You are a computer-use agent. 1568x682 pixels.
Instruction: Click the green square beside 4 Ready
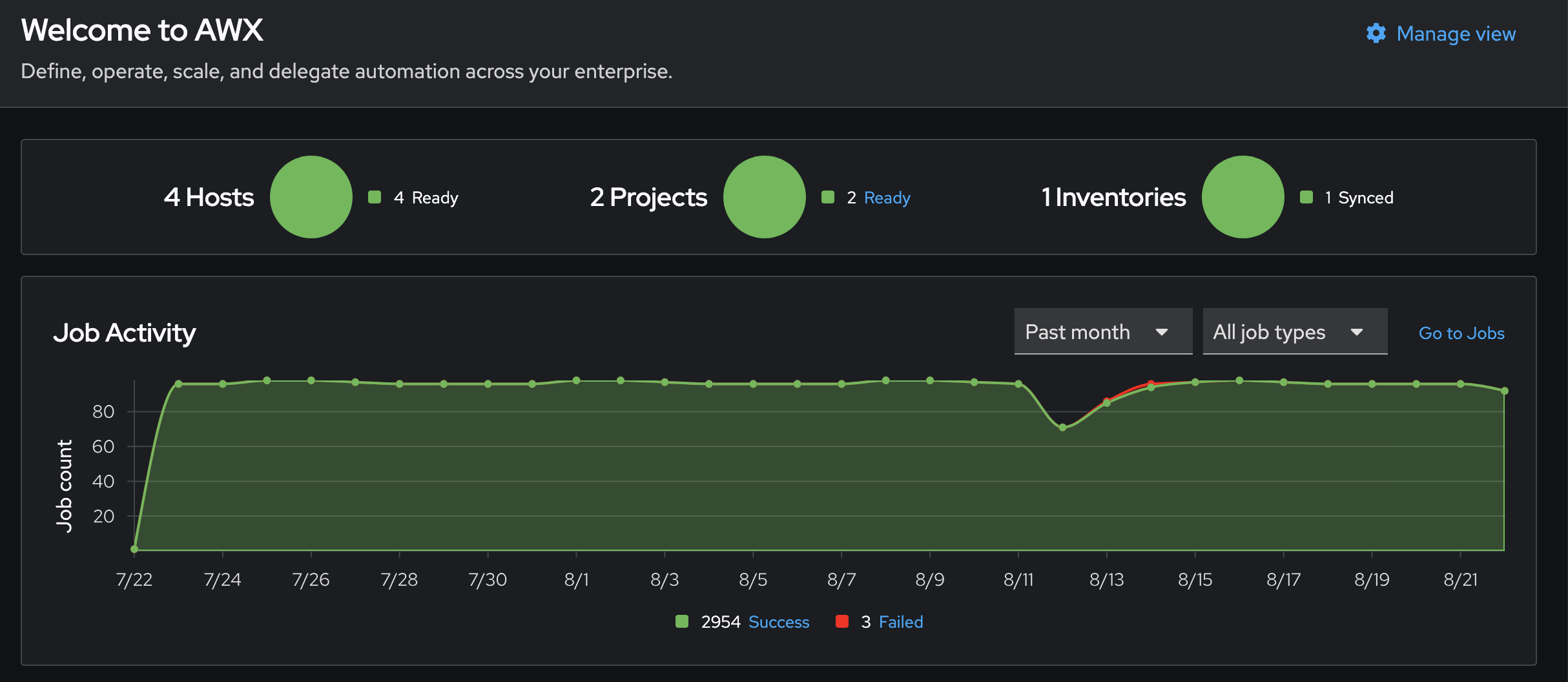375,197
